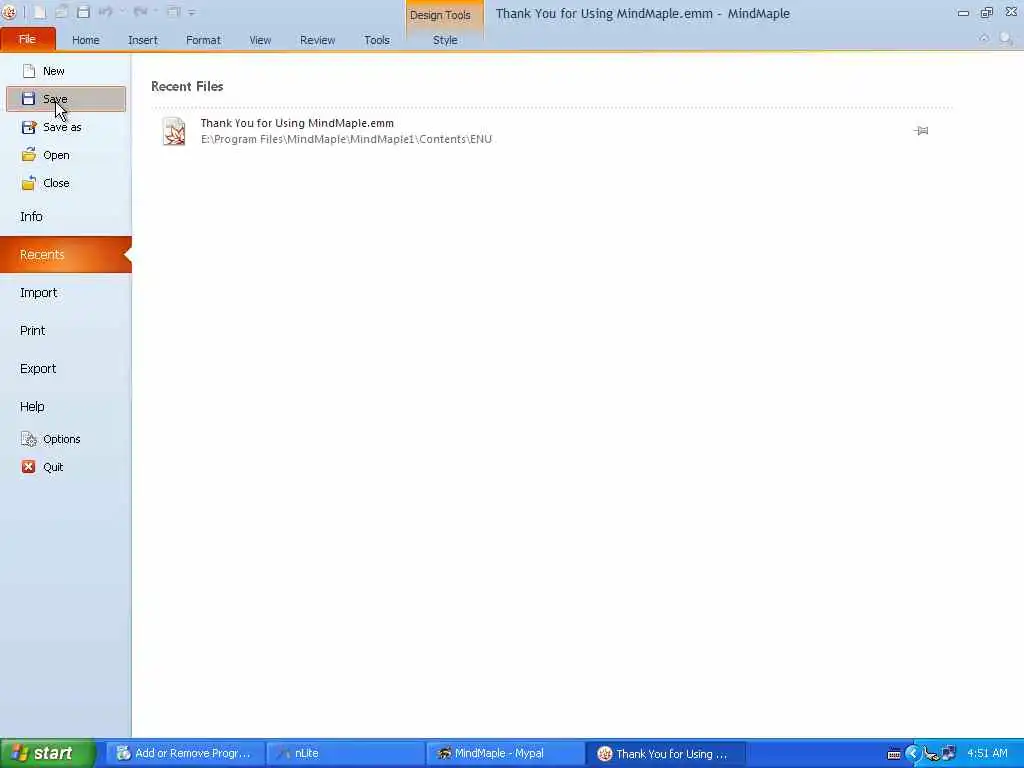Switch to the Insert tab

[x=142, y=40]
